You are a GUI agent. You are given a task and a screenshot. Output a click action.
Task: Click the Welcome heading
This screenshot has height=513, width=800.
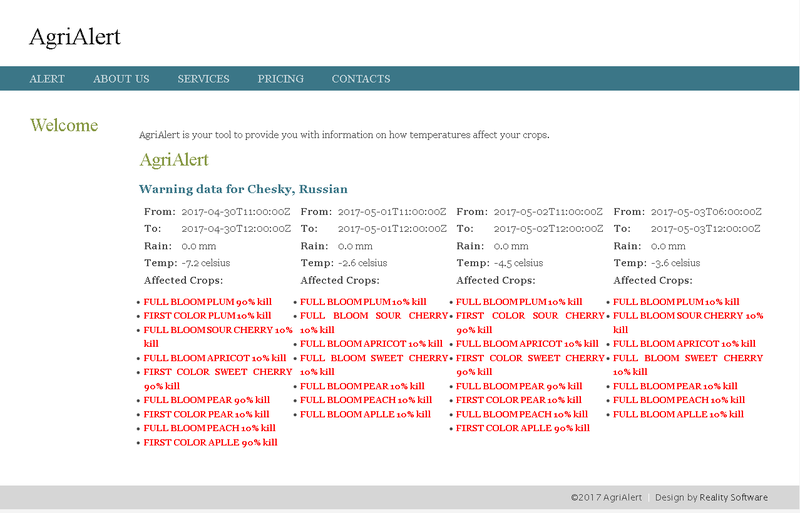click(x=64, y=125)
